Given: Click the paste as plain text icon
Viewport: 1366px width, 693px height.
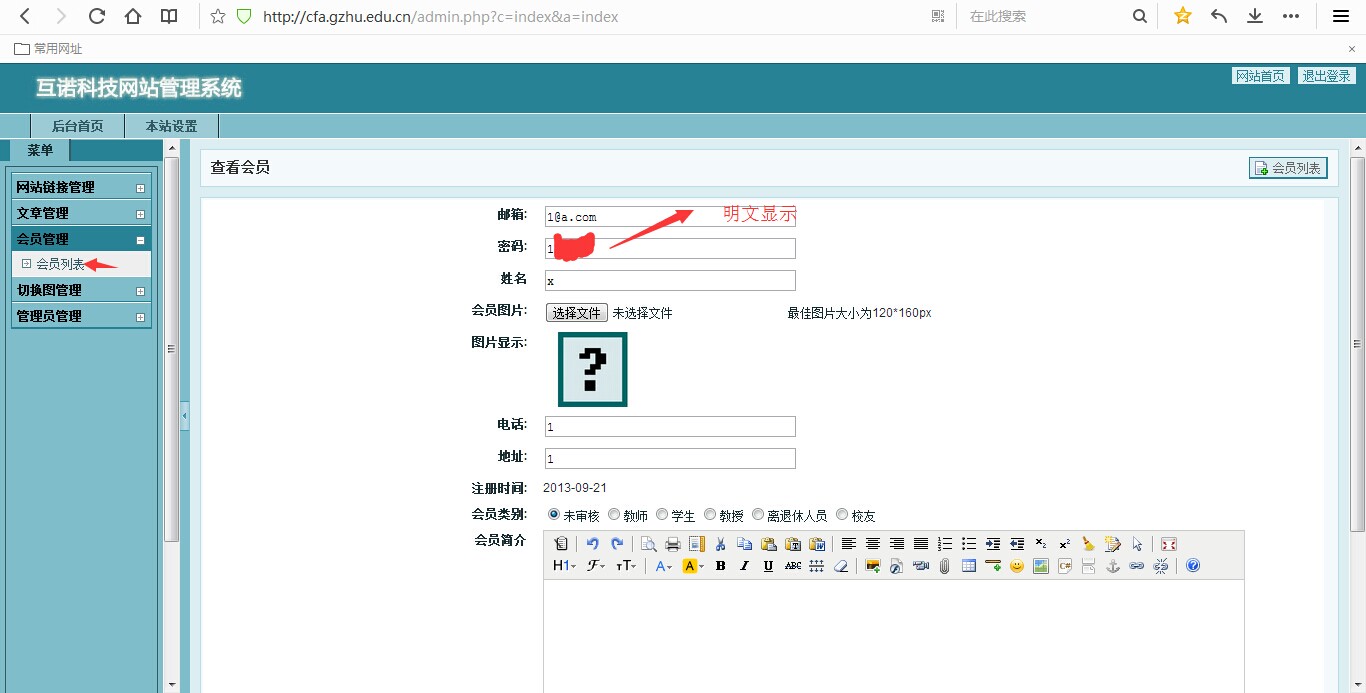Looking at the screenshot, I should tap(793, 544).
